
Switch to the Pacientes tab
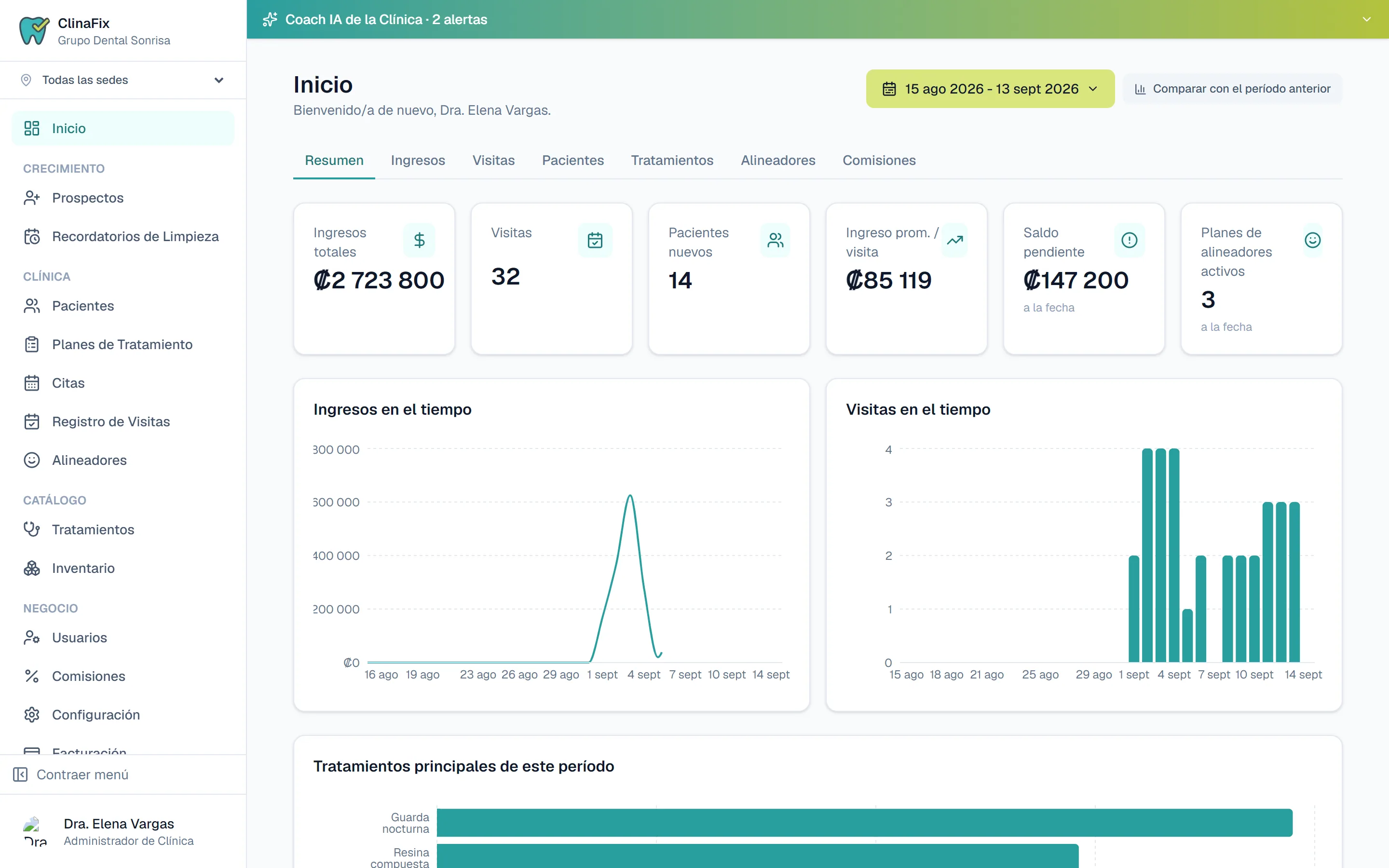tap(573, 160)
